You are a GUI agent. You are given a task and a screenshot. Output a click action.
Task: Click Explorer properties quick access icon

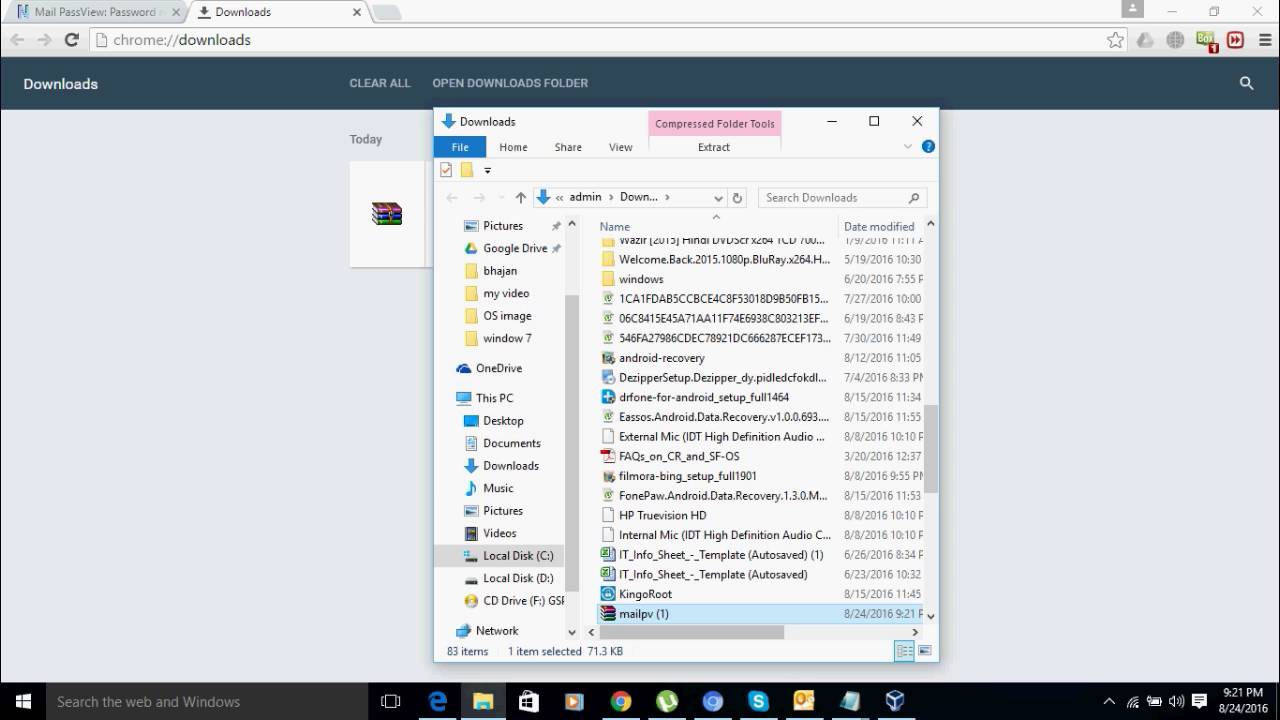[x=446, y=170]
